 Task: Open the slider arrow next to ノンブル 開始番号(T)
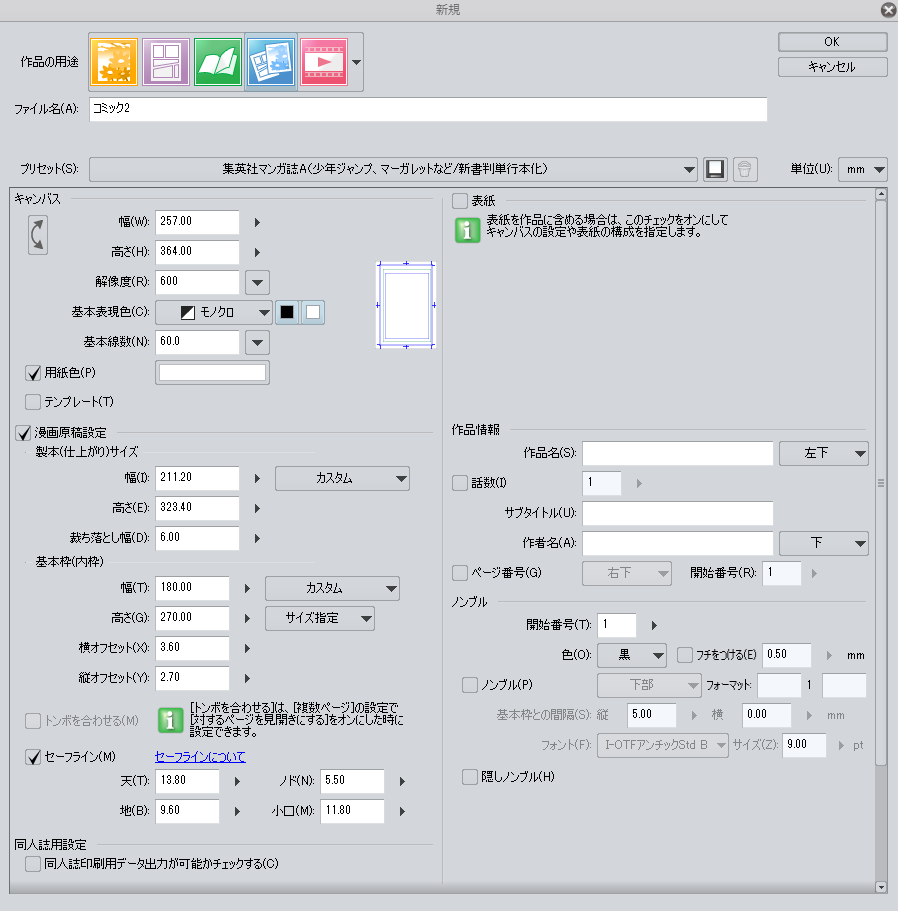655,626
